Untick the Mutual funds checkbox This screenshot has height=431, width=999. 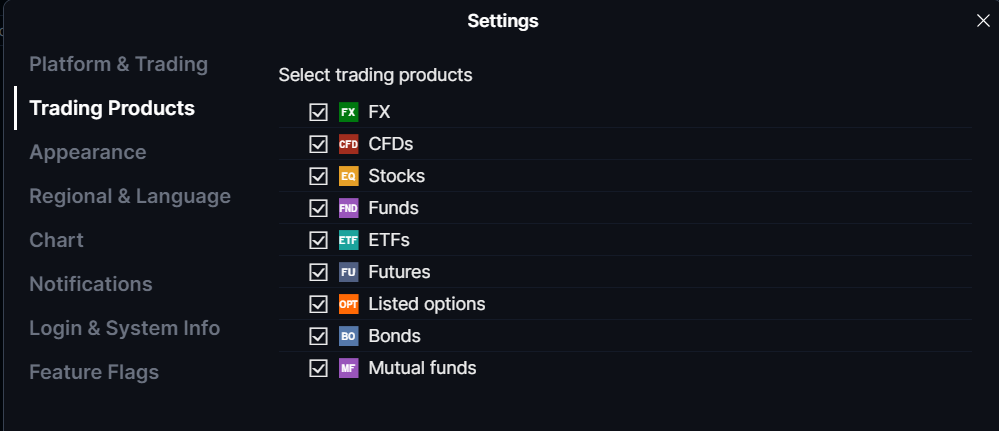click(319, 368)
